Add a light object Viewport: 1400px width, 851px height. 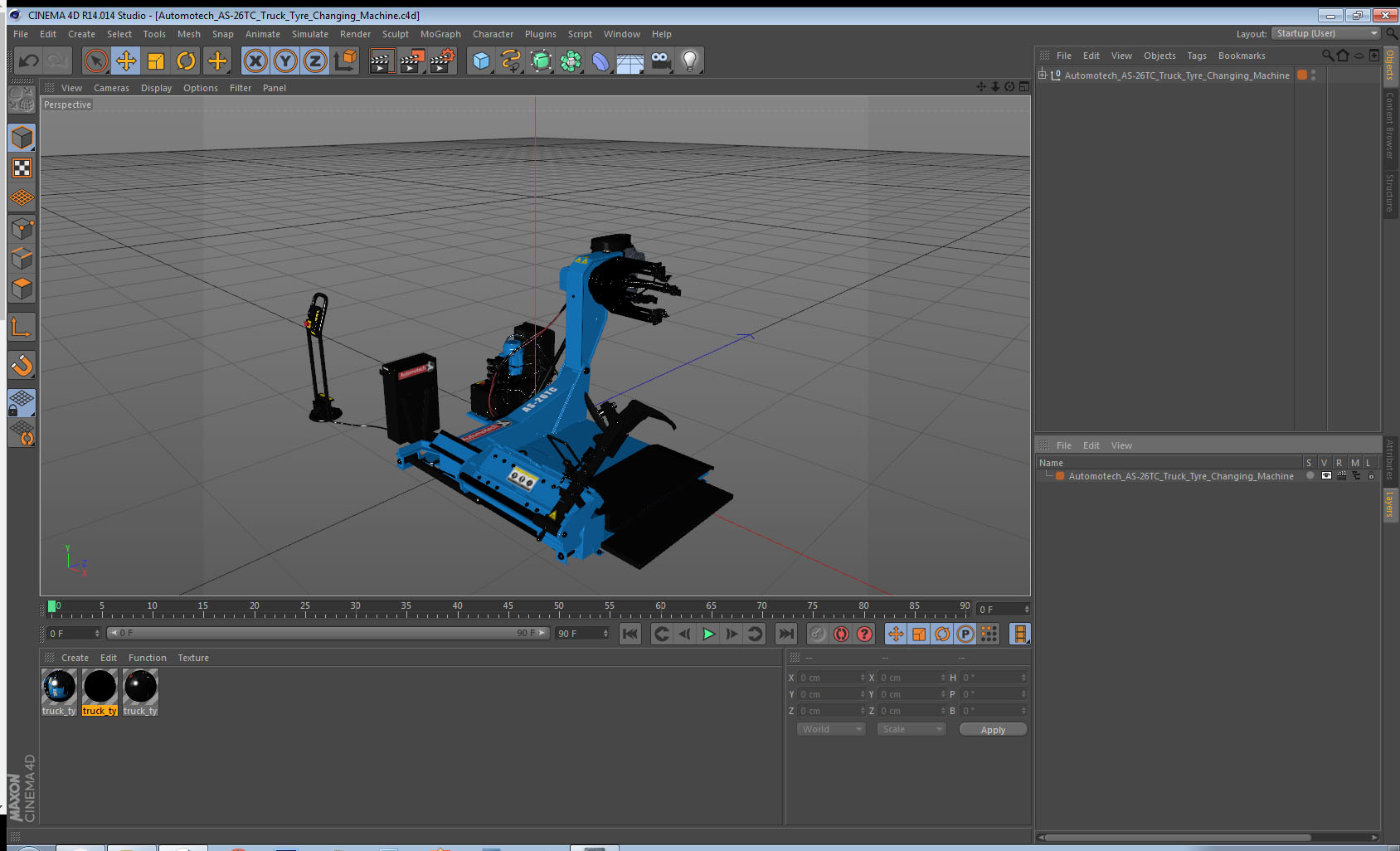click(690, 61)
